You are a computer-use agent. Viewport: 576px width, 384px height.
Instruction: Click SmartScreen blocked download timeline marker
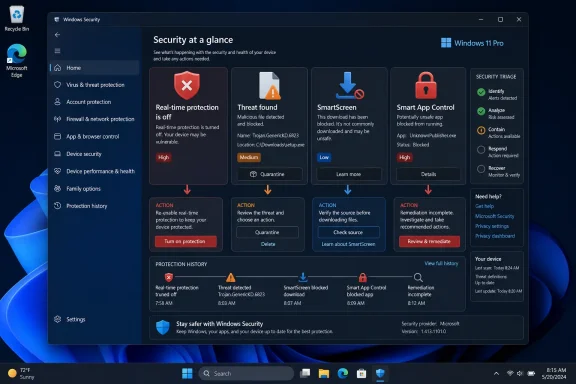pyautogui.click(x=303, y=277)
